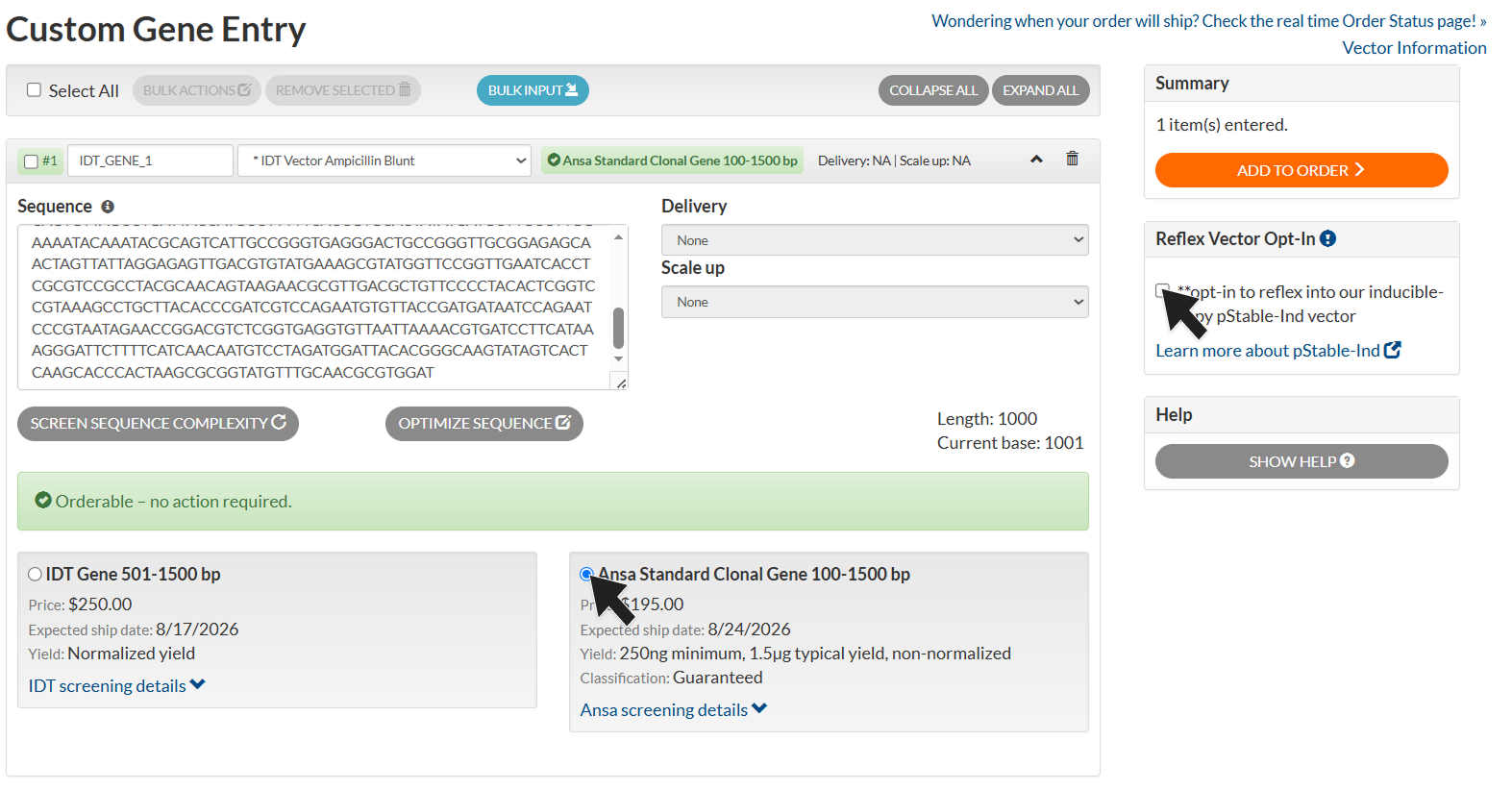Click the sequence line starting 'AAAATACAAATACGC'
The width and height of the screenshot is (1512, 790).
tap(311, 242)
